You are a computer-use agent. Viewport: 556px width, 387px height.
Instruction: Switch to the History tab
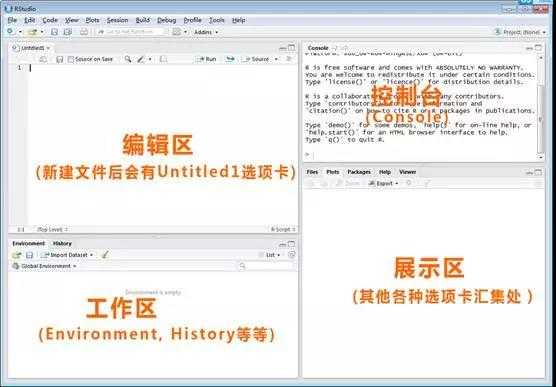62,243
